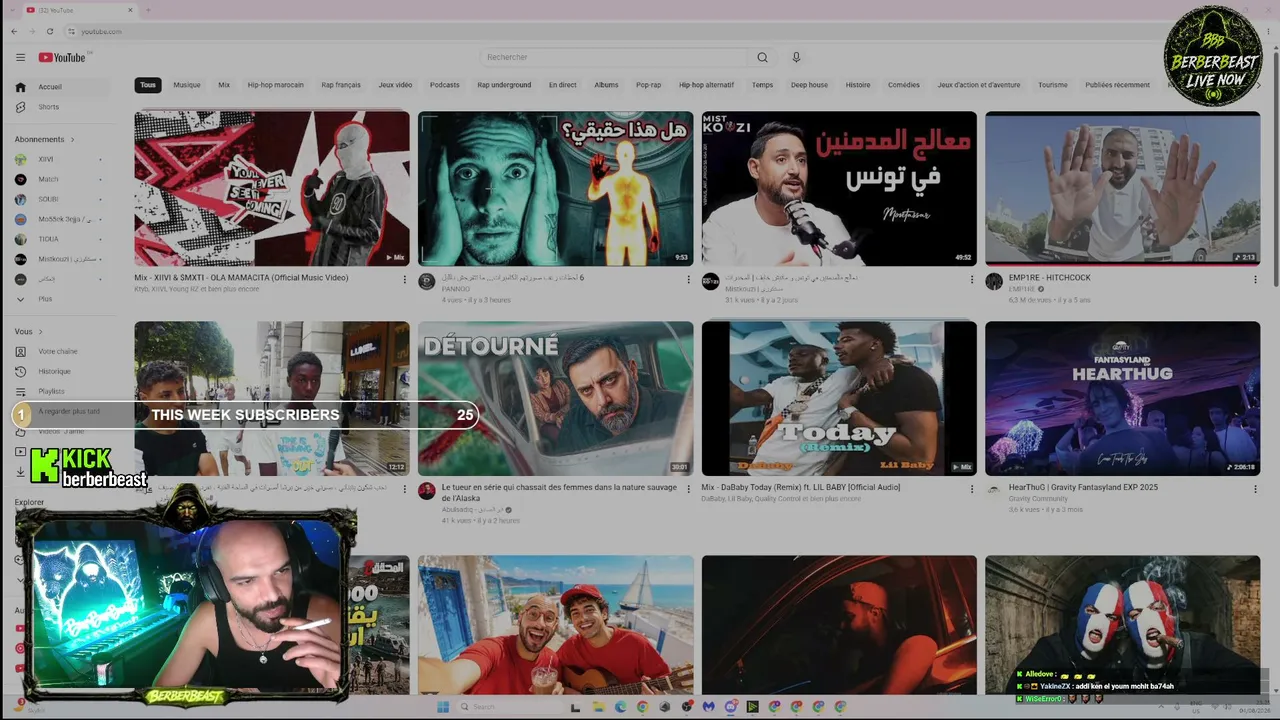Click the Mistkouzi channel avatar below video
This screenshot has width=1280, height=720.
pyautogui.click(x=710, y=281)
